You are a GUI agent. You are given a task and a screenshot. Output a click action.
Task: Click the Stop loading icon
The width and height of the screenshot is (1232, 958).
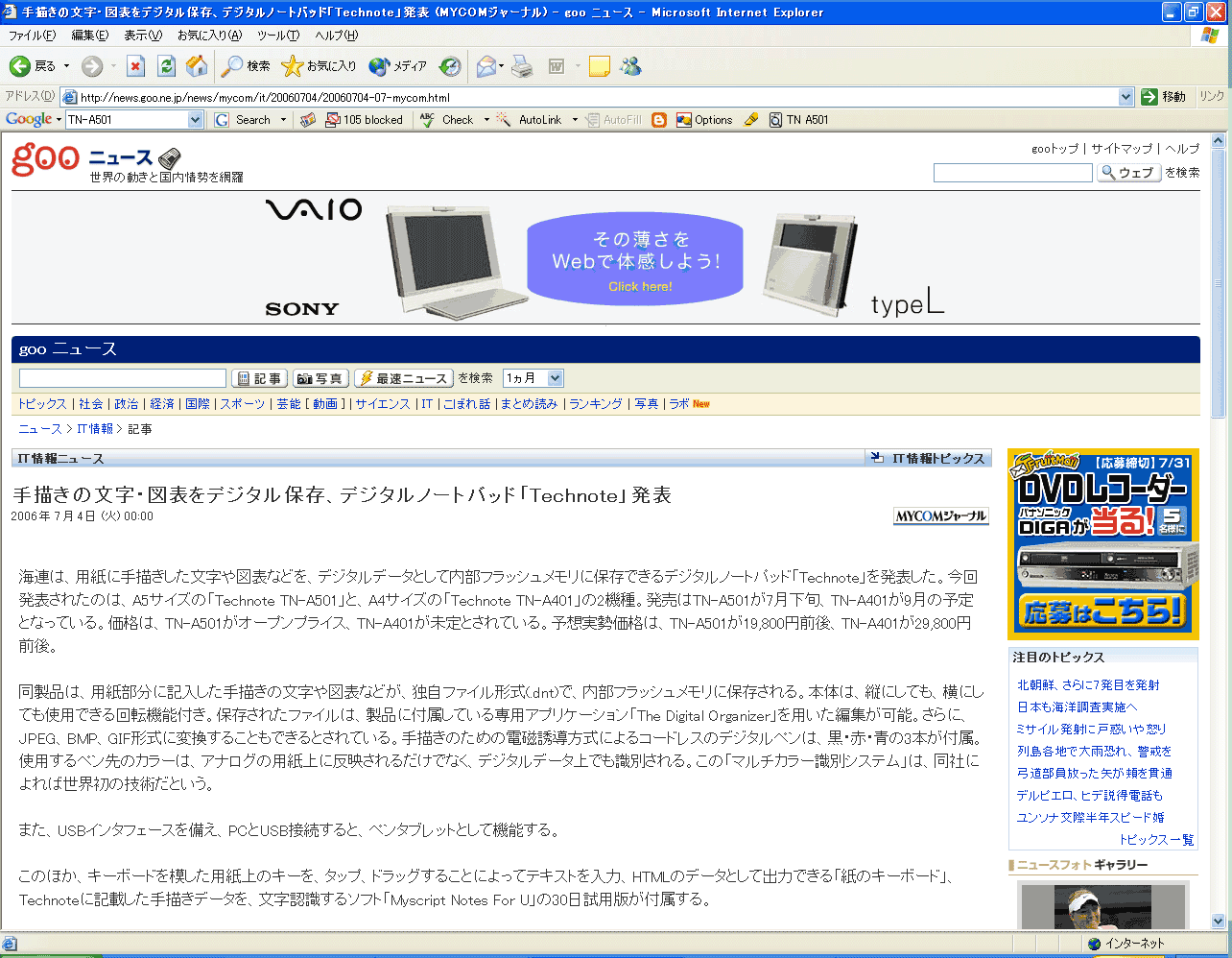(x=135, y=66)
